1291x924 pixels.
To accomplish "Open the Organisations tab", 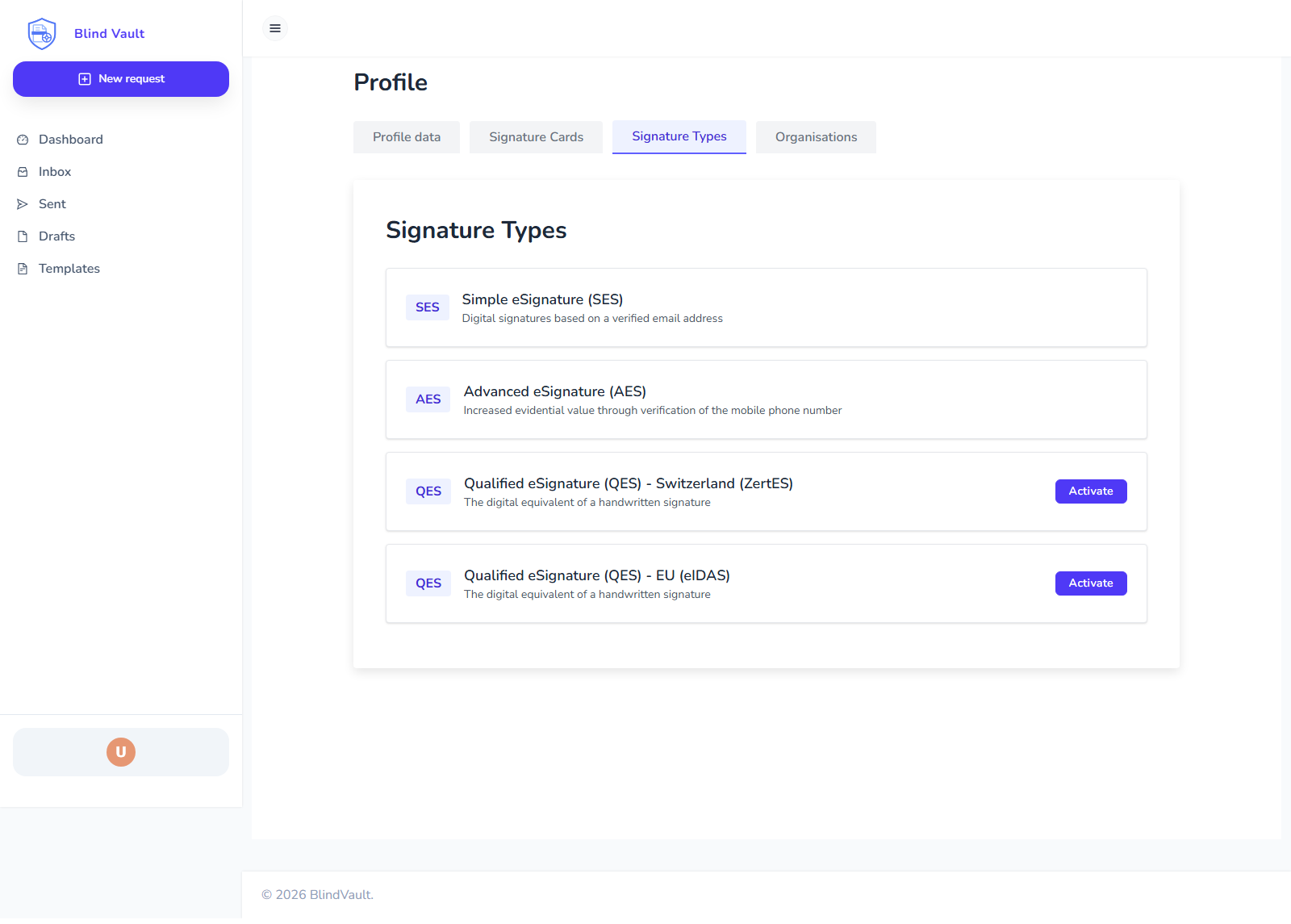I will [x=816, y=136].
